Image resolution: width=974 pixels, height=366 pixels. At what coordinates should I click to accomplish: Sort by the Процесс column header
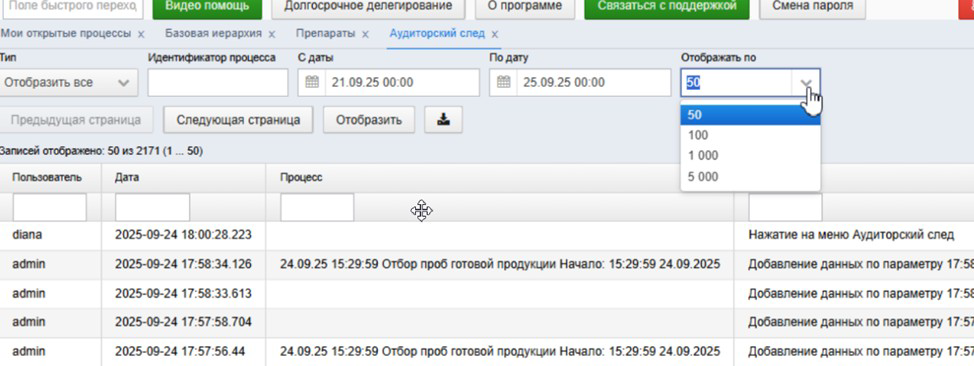coord(301,178)
